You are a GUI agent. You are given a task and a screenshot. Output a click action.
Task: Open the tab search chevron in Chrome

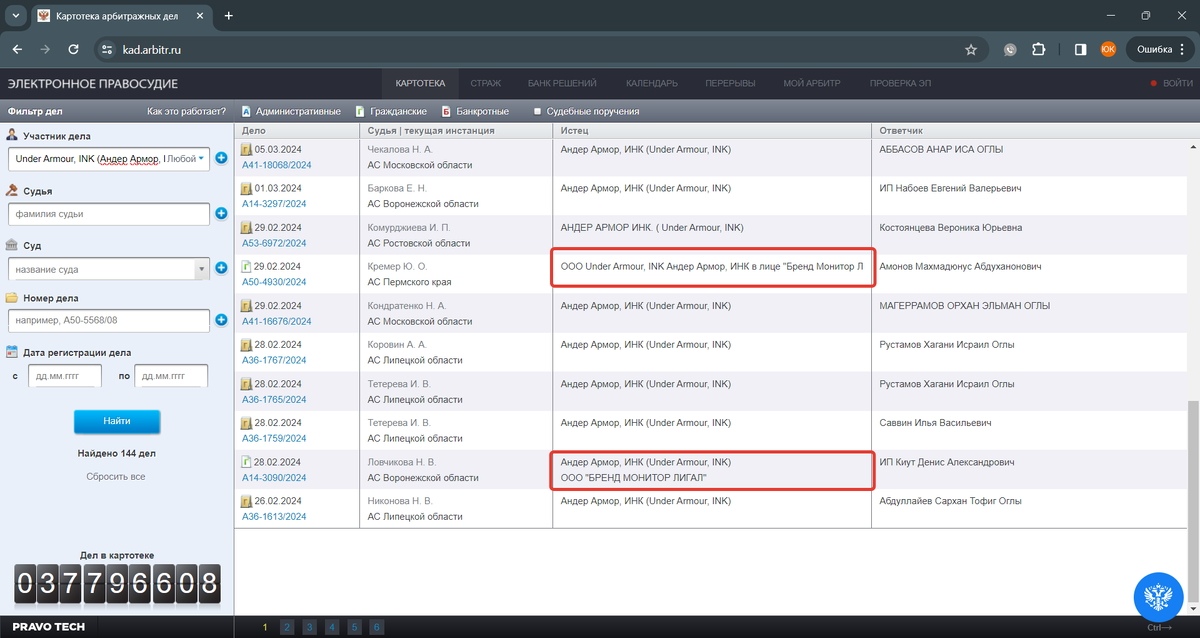tap(15, 16)
